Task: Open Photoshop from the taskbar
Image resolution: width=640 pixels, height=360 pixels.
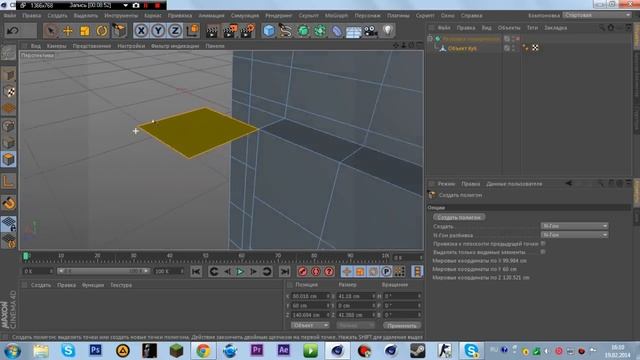Action: click(95, 351)
